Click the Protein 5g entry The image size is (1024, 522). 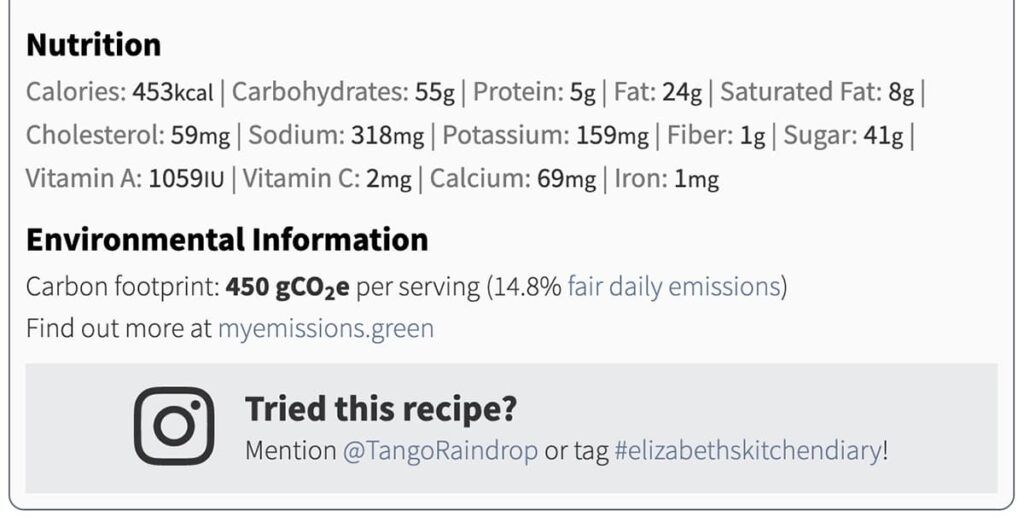click(534, 92)
